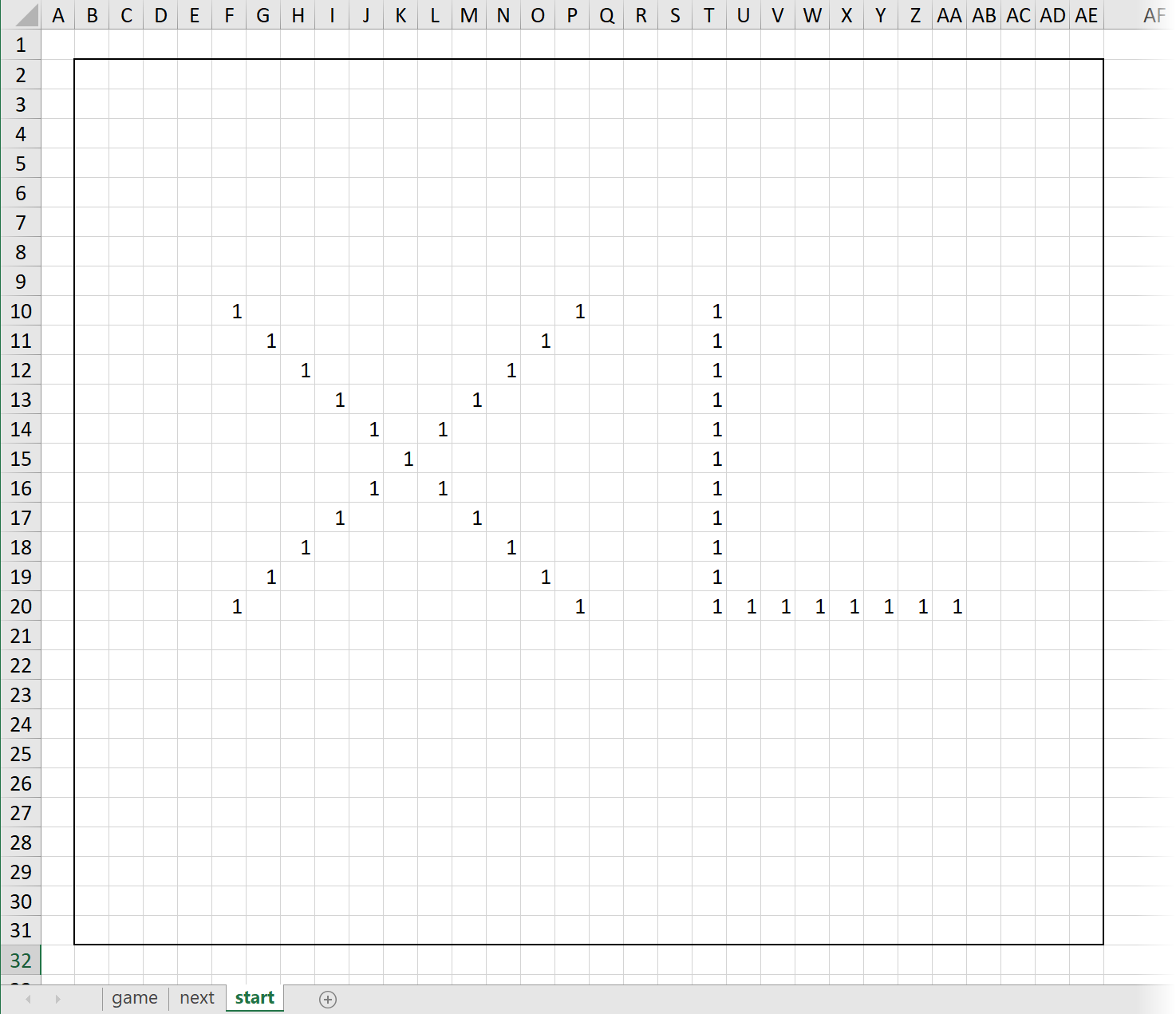Select row 31 header
Screen dimensions: 1176x1014
click(x=21, y=930)
